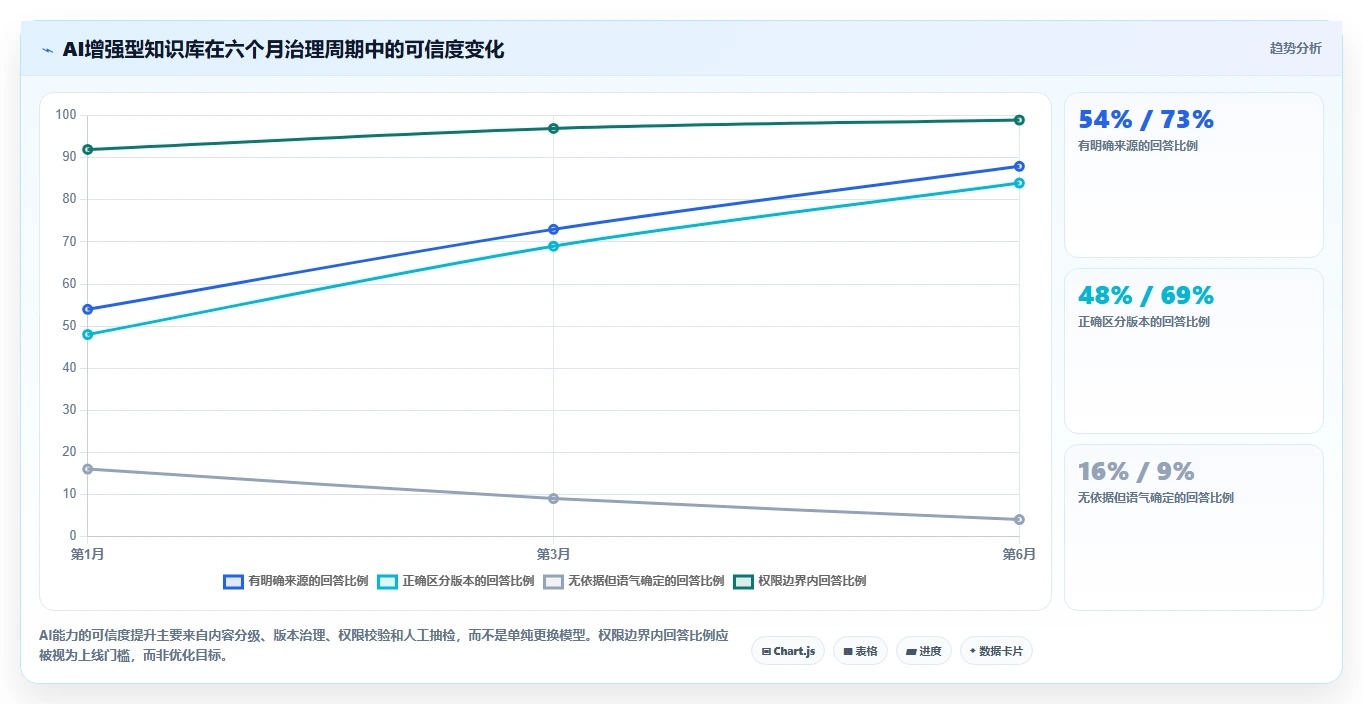This screenshot has height=704, width=1363.
Task: Click the dark blue 第1月 point at 54
Action: click(x=88, y=309)
